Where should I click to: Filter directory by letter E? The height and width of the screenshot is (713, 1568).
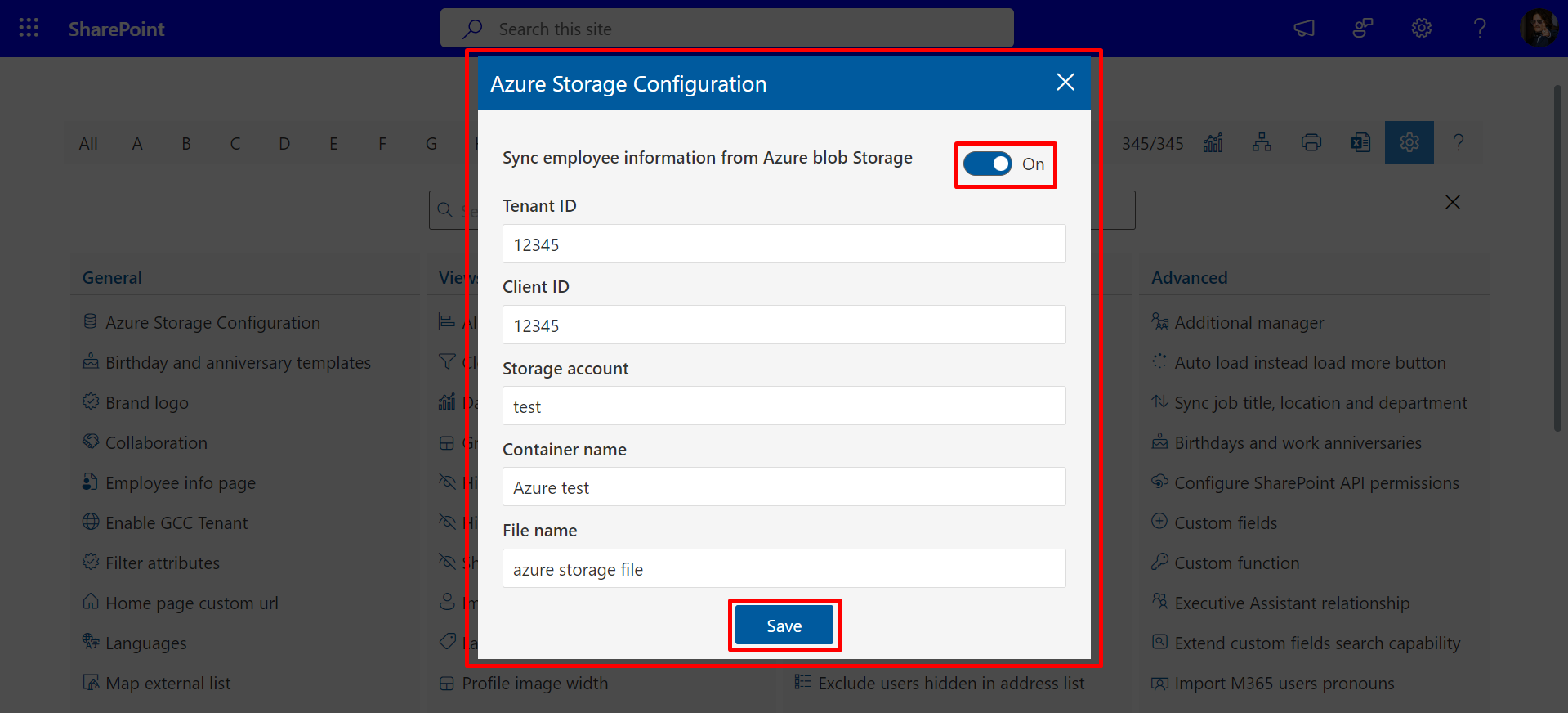333,144
